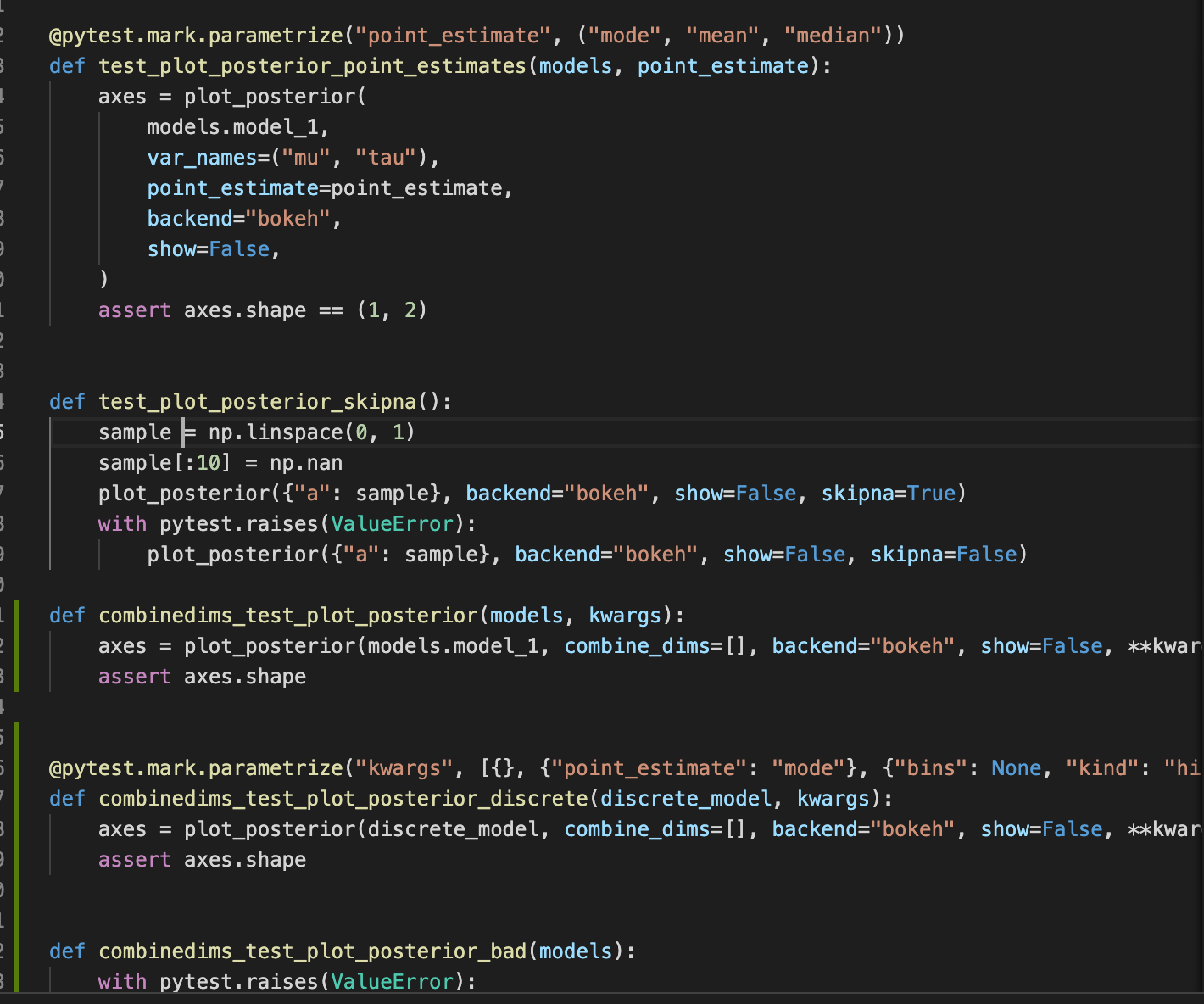
Task: Click the ValueError inside pytest.raises
Action: 391,523
